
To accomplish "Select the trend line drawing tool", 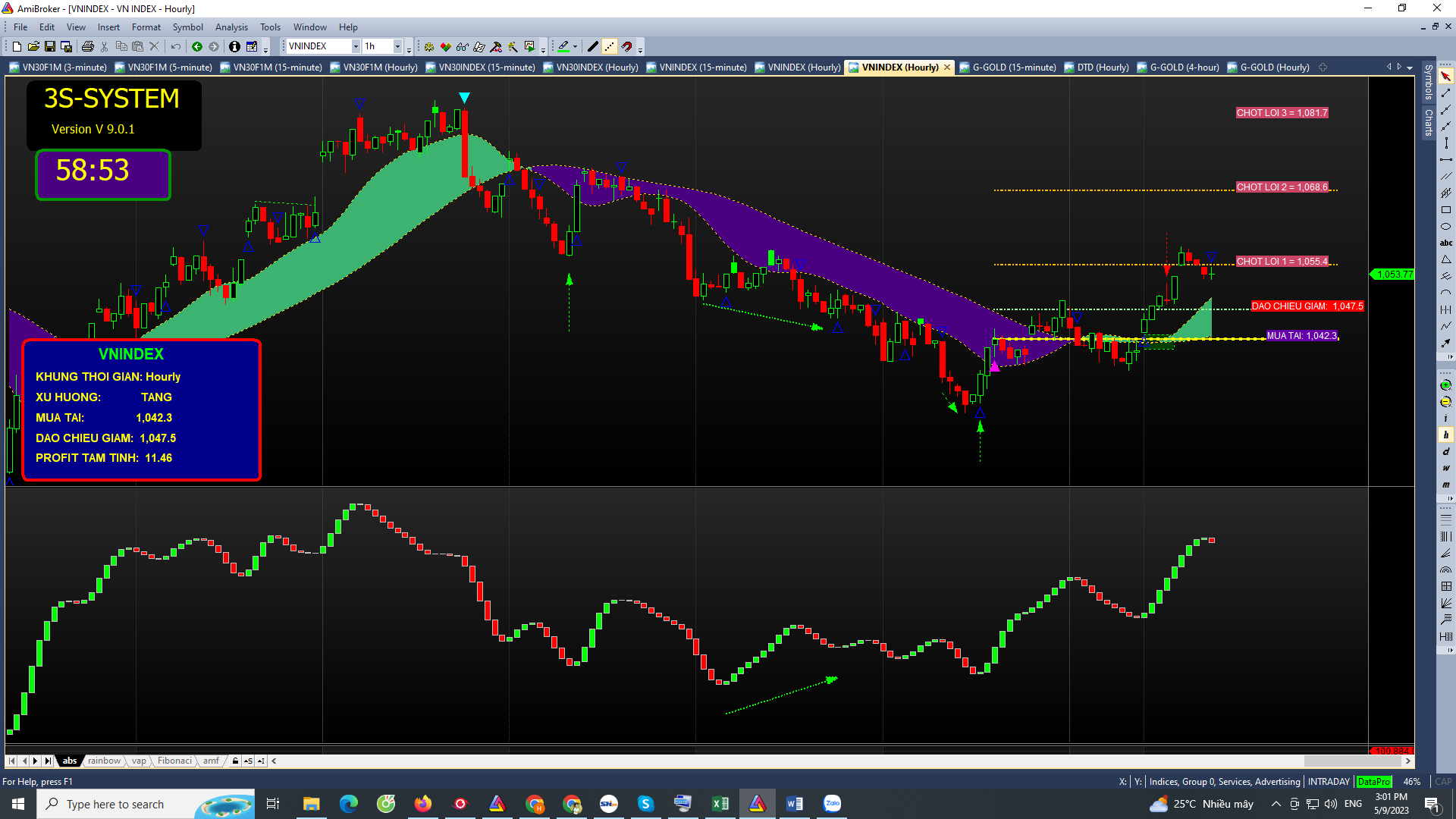I will click(1446, 93).
